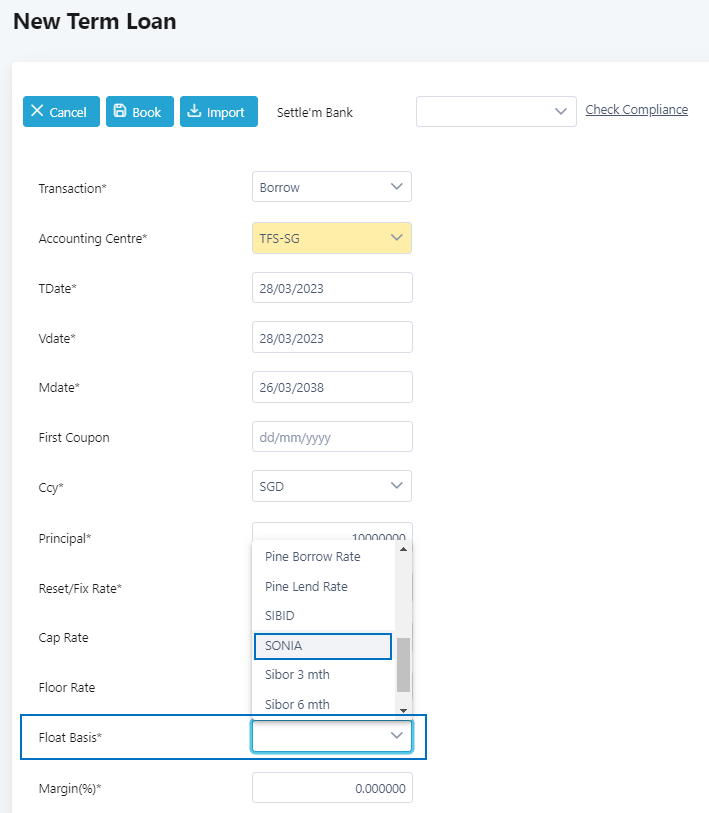The image size is (709, 813).
Task: Click the Margin(%) input field
Action: pyautogui.click(x=331, y=788)
